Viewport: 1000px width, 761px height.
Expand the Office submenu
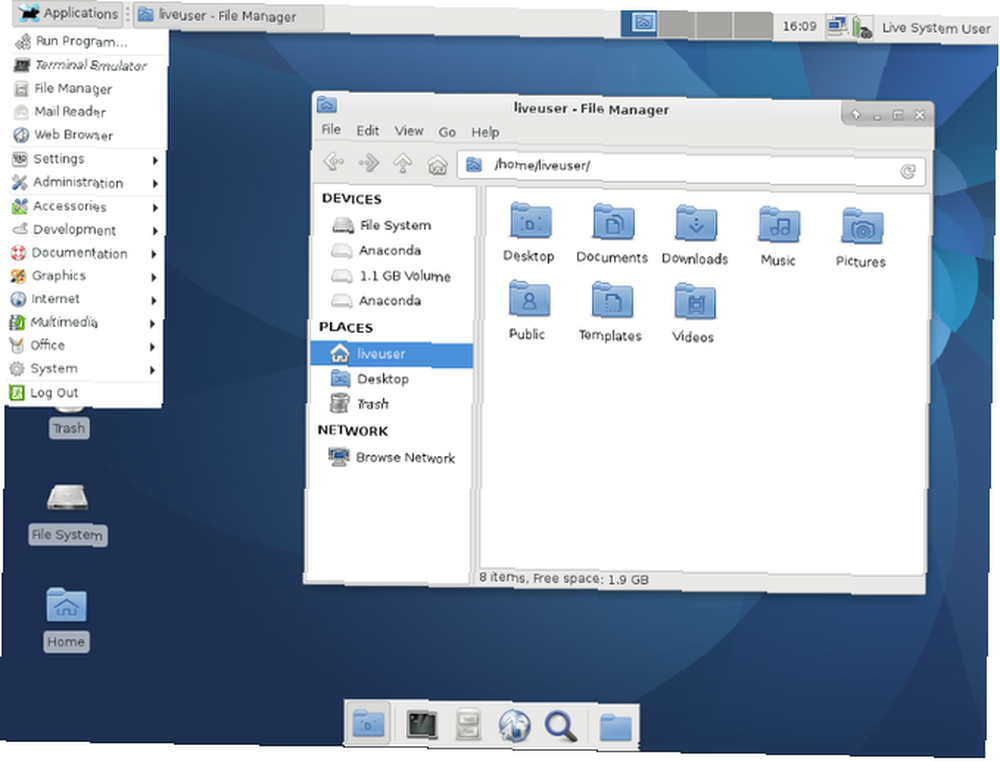pos(82,345)
